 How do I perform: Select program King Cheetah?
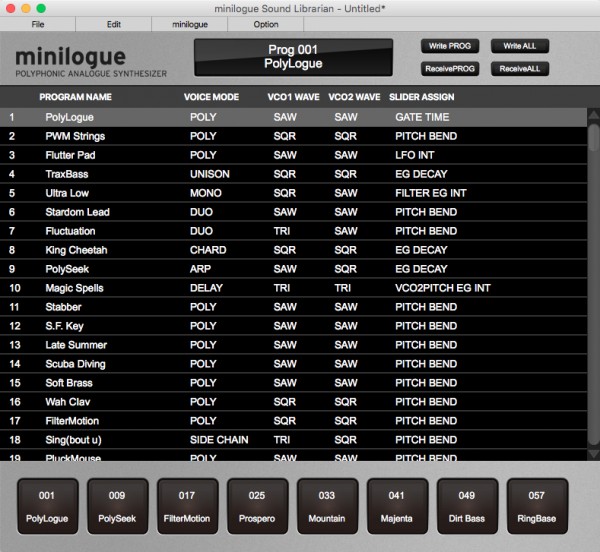(x=293, y=250)
